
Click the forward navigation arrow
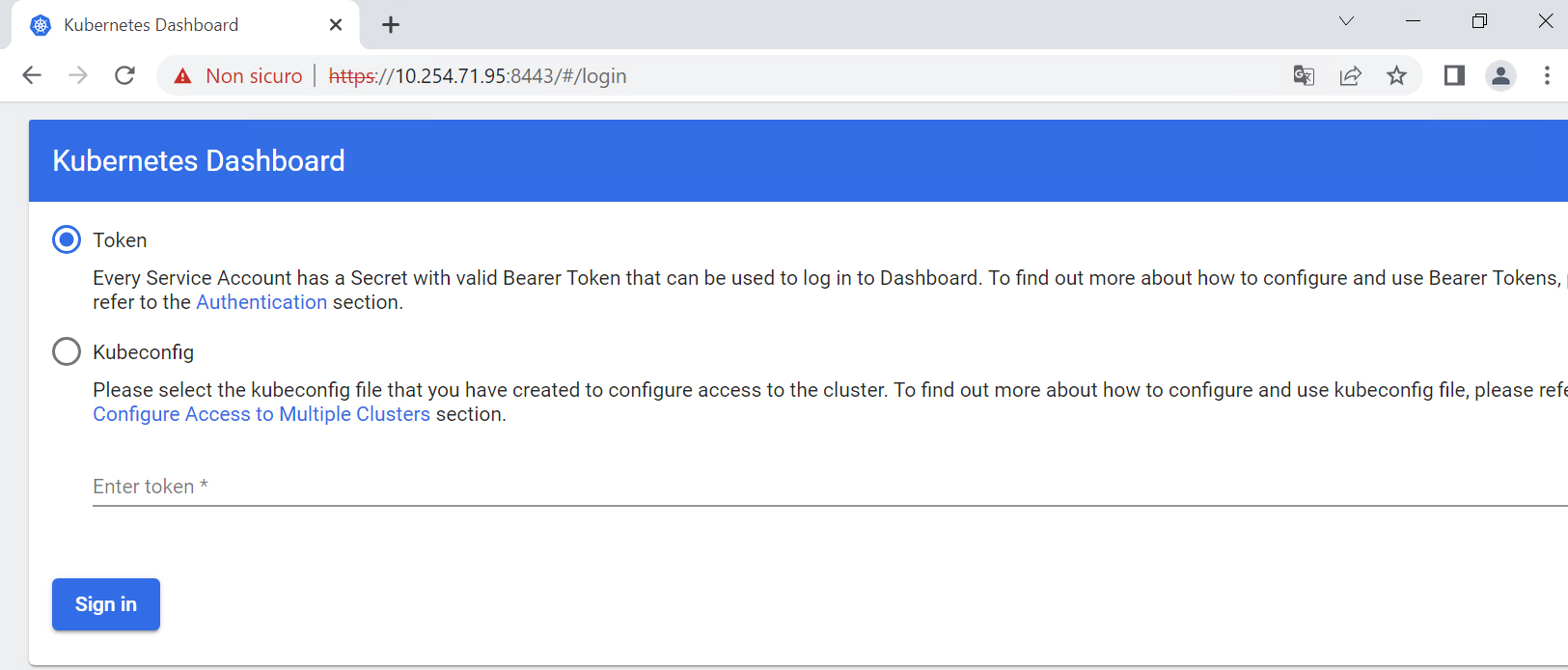point(78,75)
